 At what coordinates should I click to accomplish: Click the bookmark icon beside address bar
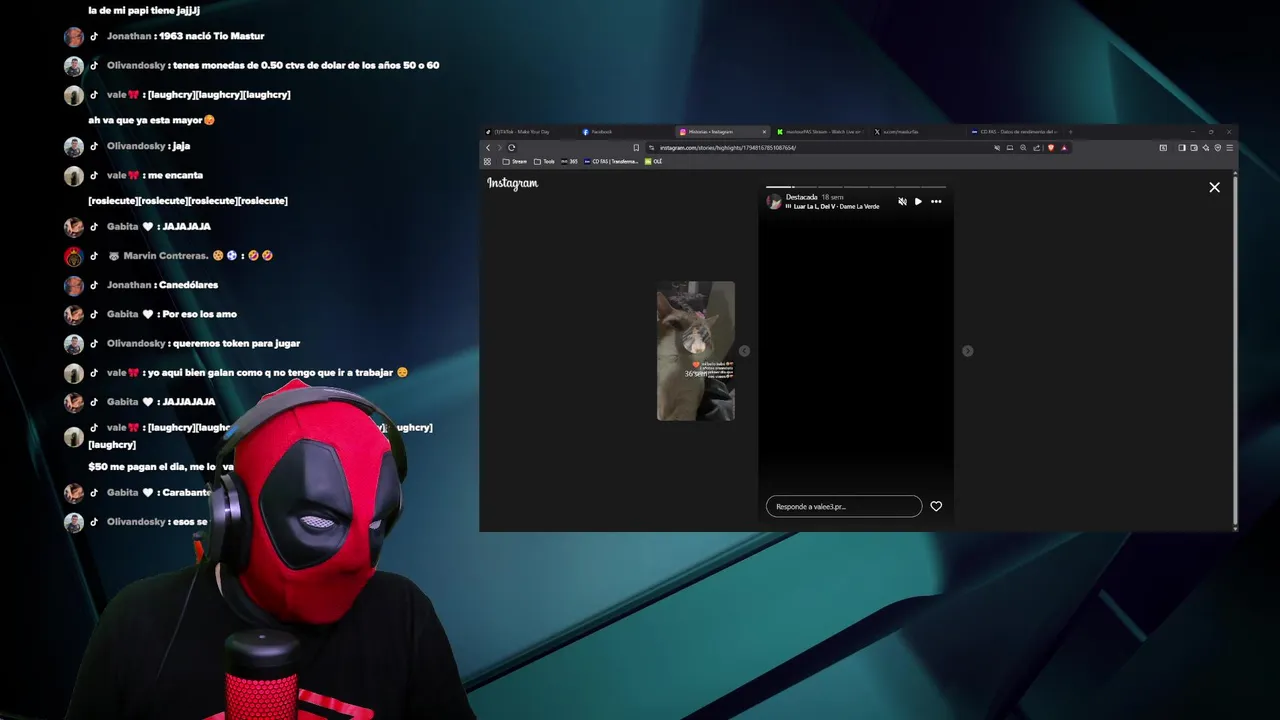(636, 148)
